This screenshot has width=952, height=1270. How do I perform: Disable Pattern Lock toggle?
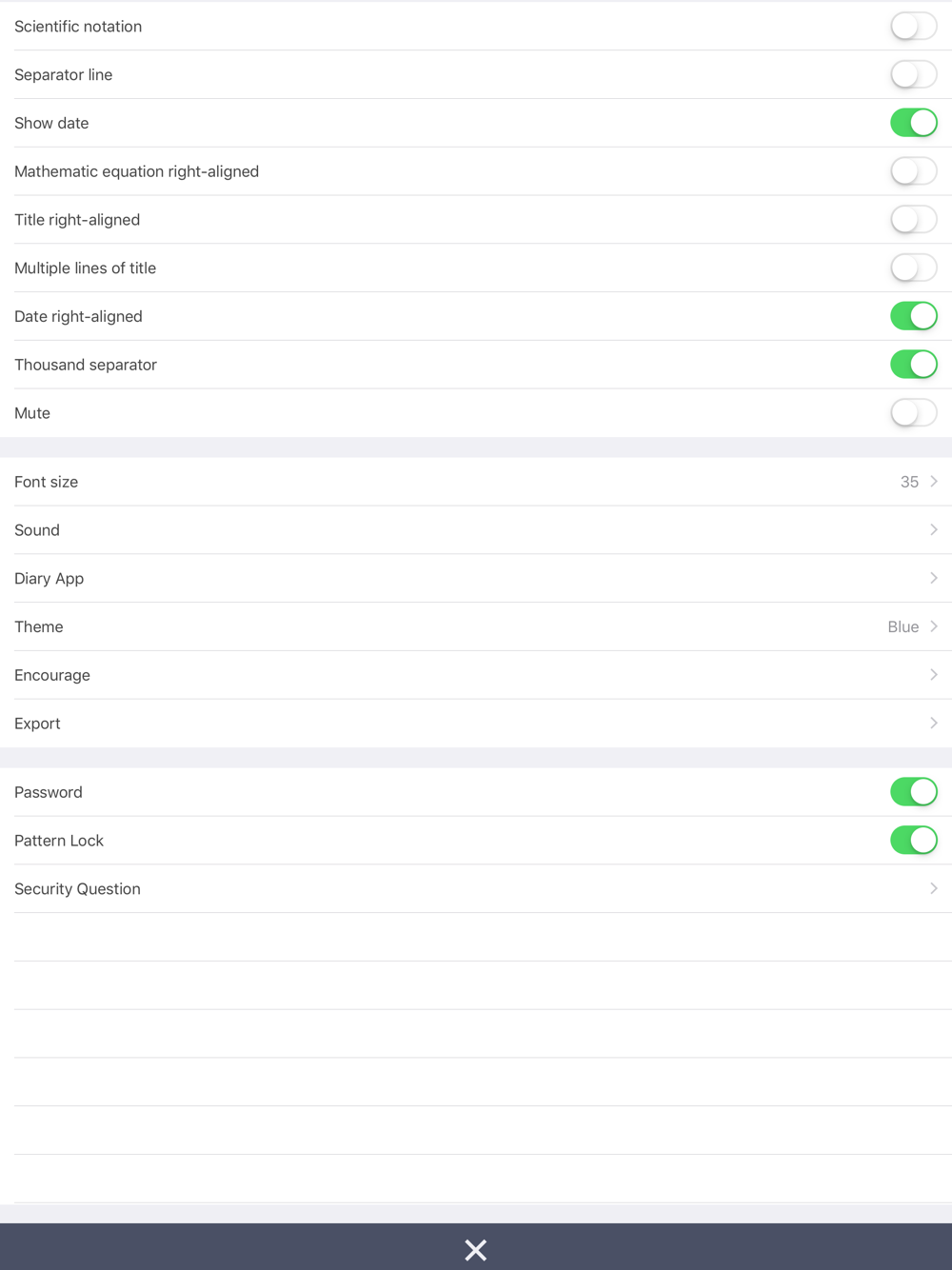913,841
